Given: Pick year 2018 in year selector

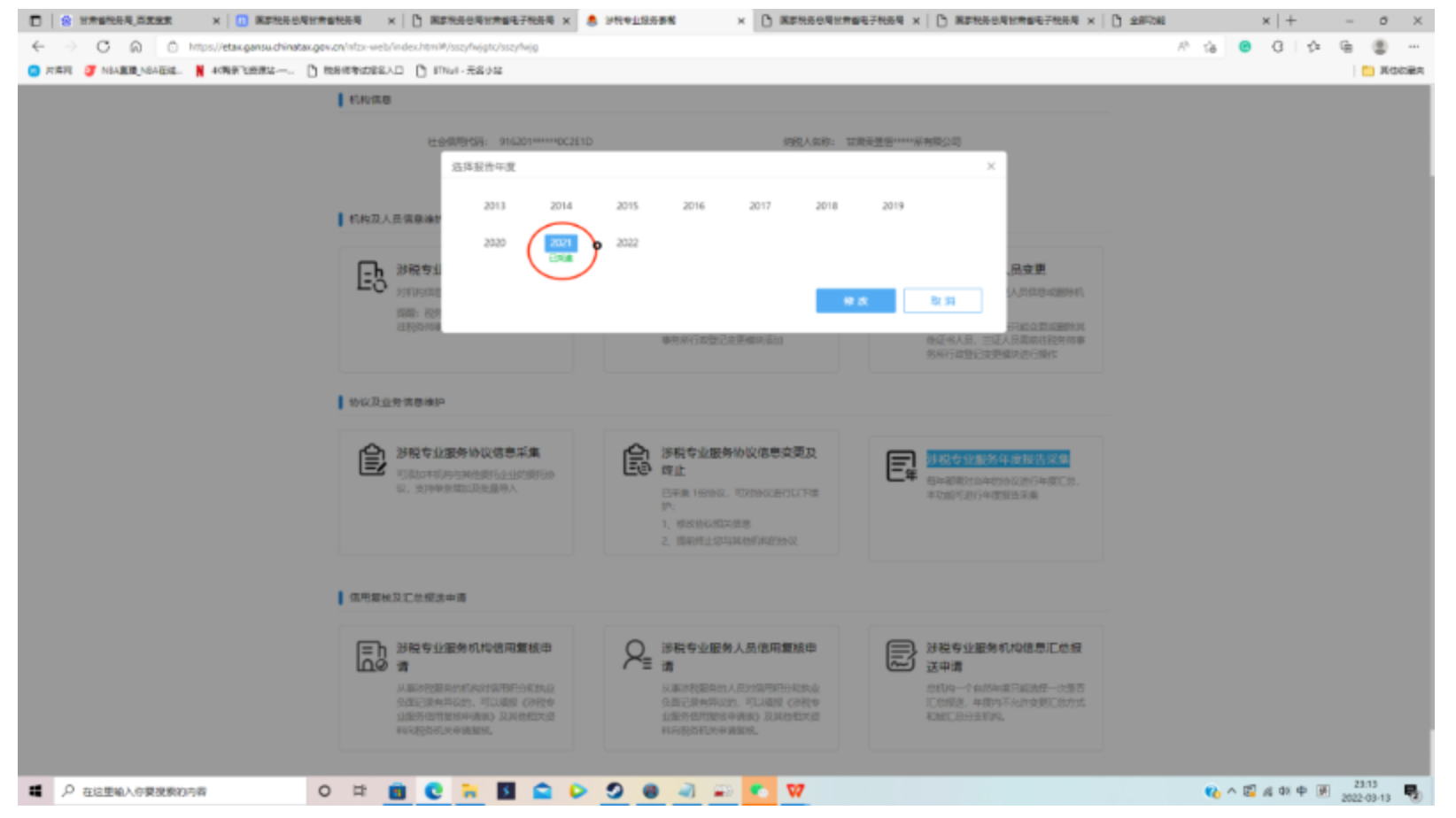Looking at the screenshot, I should 826,205.
